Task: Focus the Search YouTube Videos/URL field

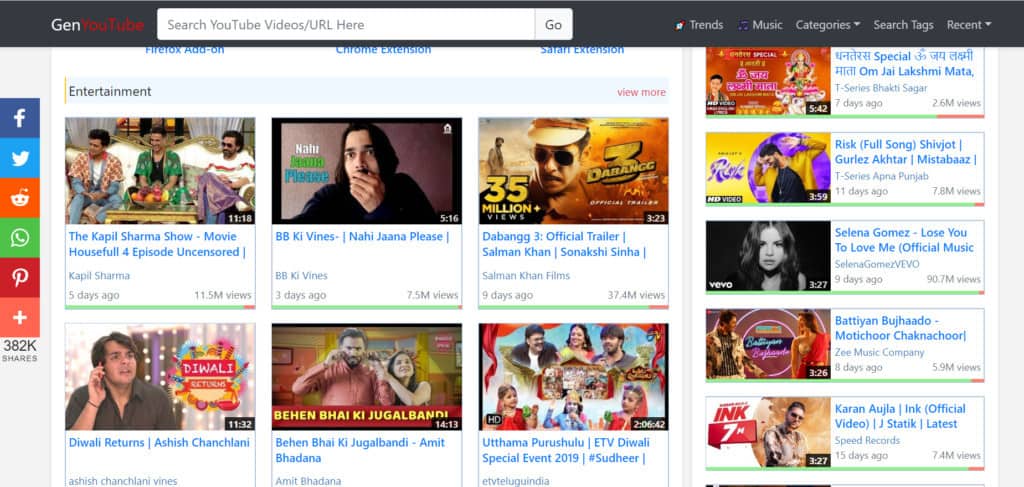Action: point(345,25)
